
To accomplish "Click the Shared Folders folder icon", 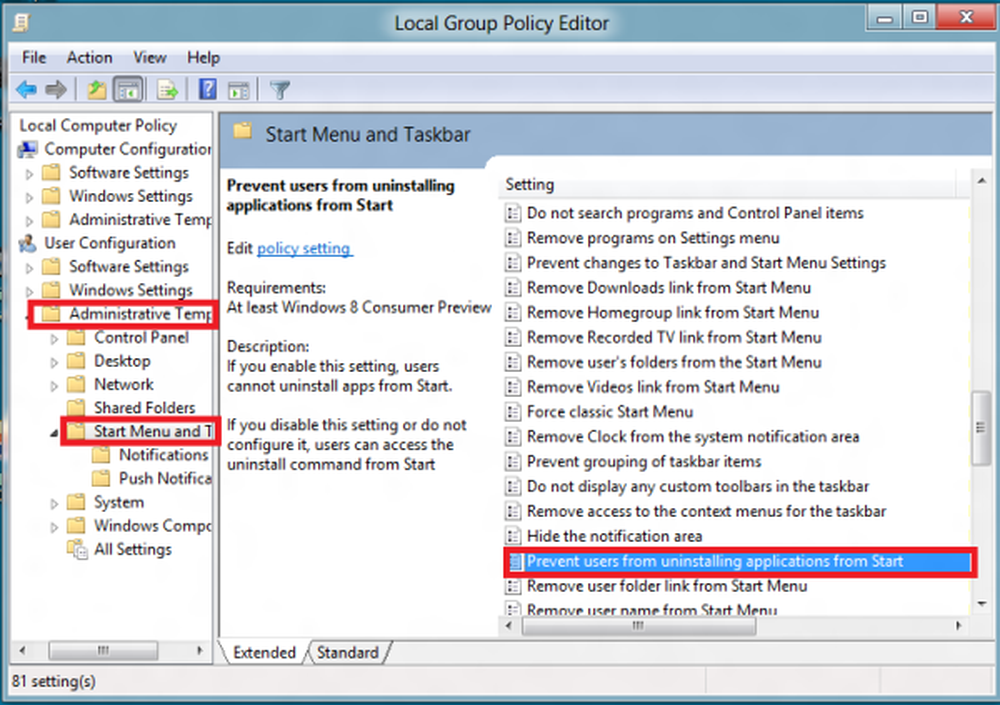I will point(76,408).
